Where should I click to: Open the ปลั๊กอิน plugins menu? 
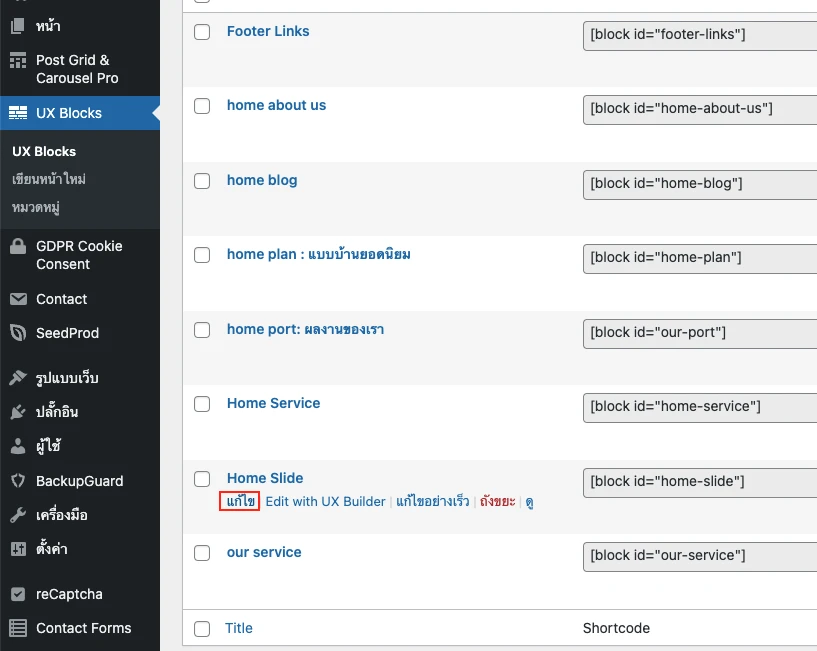56,412
